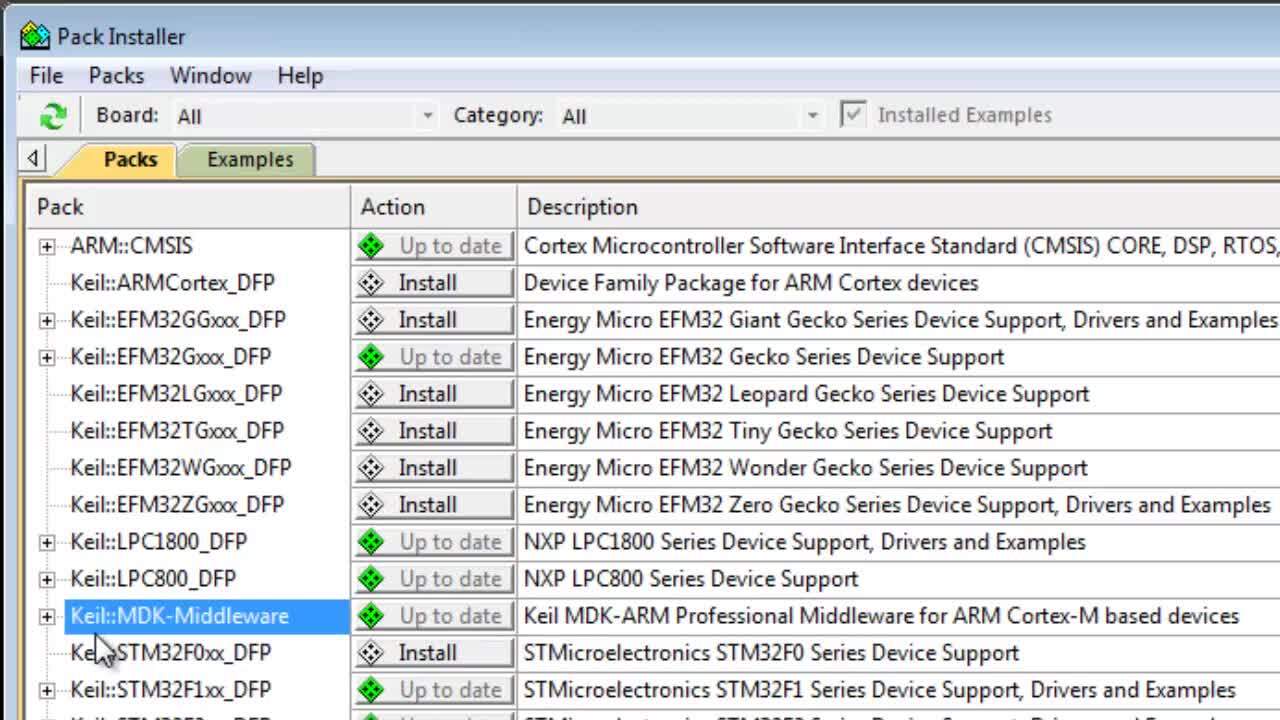1280x720 pixels.
Task: Click 'NXP LPC800 Series Device Support' description
Action: click(x=691, y=579)
